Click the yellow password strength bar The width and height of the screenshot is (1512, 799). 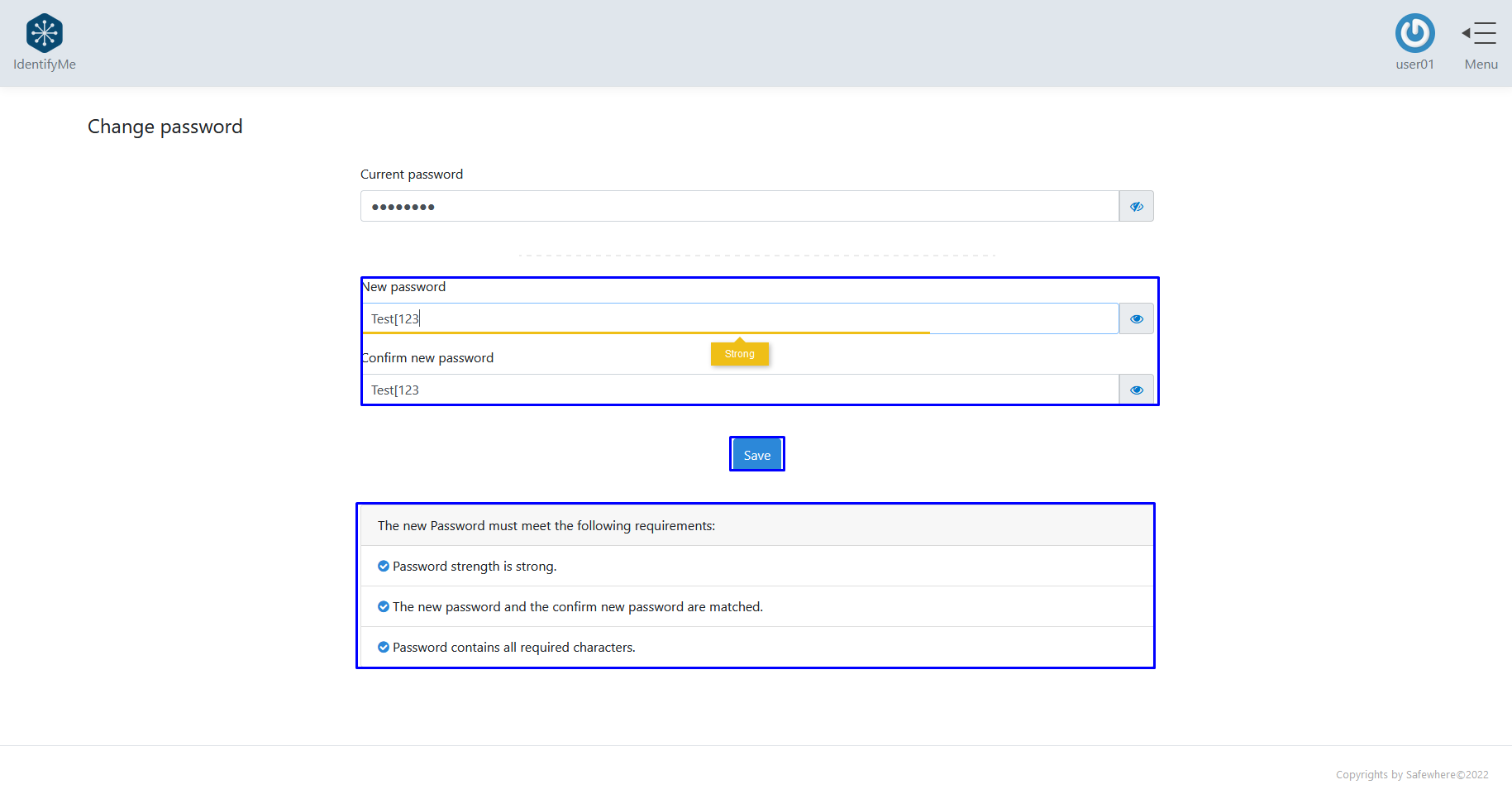click(645, 333)
